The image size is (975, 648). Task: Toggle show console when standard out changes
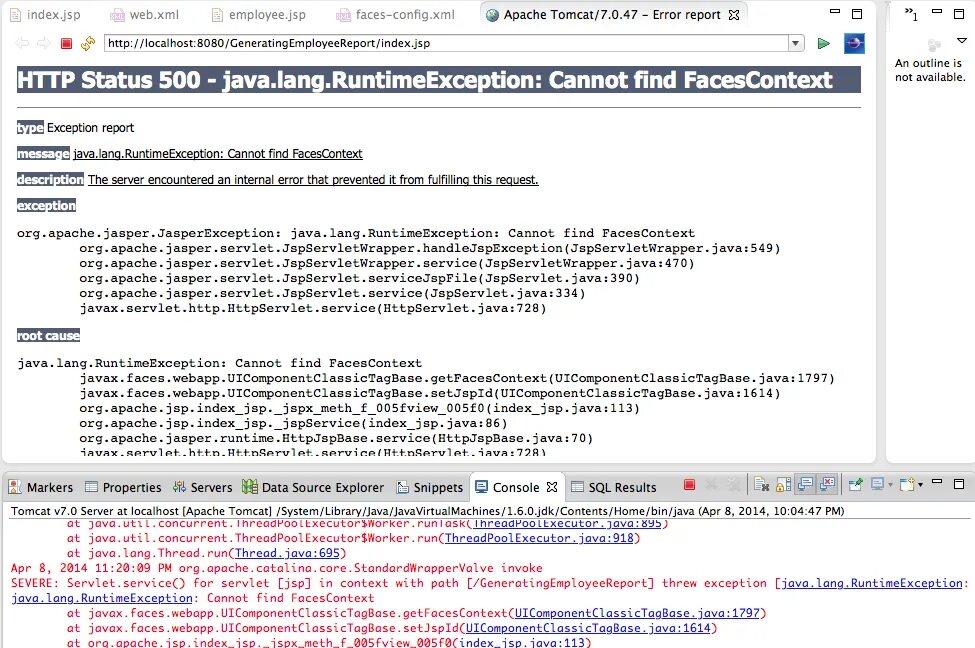(x=806, y=484)
